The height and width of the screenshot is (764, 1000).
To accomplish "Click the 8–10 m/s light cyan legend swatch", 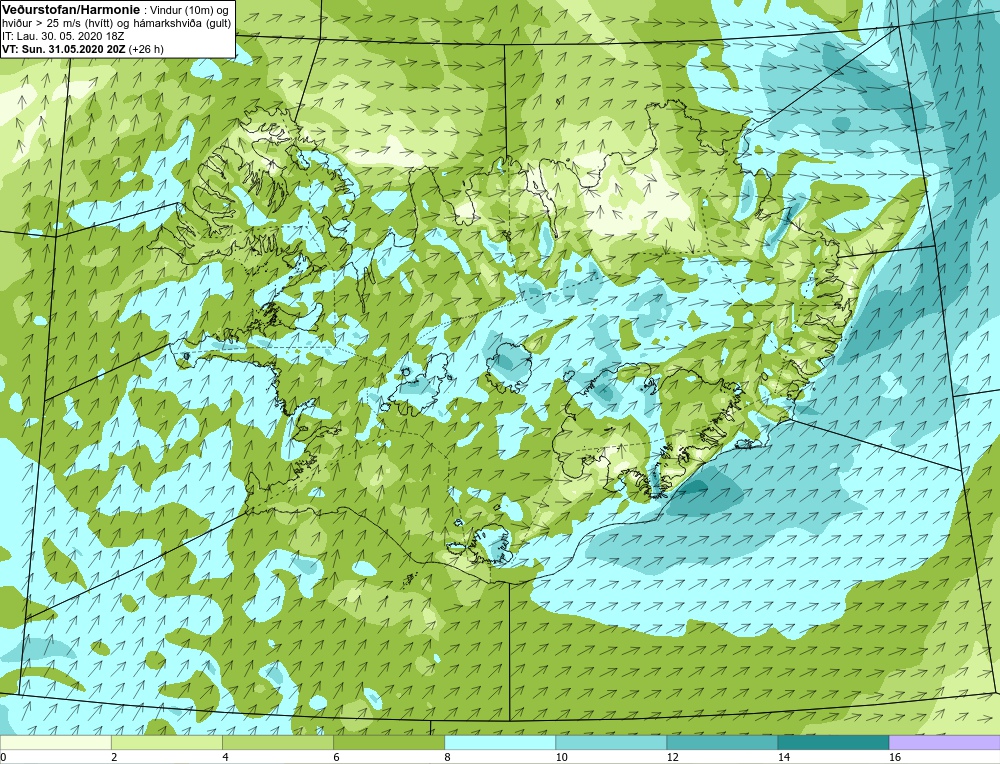I will point(499,742).
